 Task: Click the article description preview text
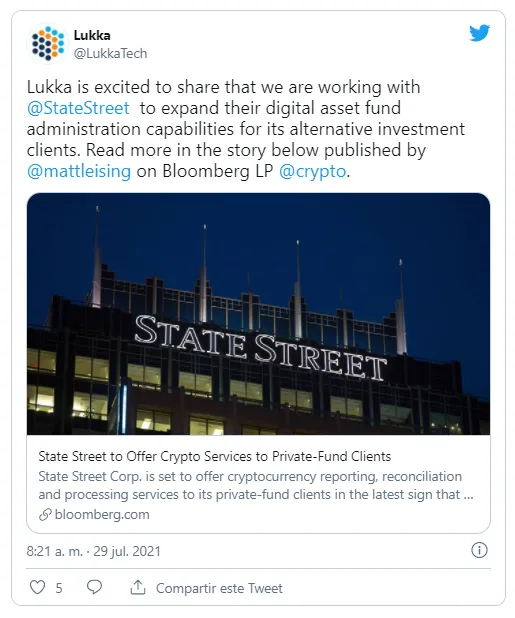tap(256, 485)
